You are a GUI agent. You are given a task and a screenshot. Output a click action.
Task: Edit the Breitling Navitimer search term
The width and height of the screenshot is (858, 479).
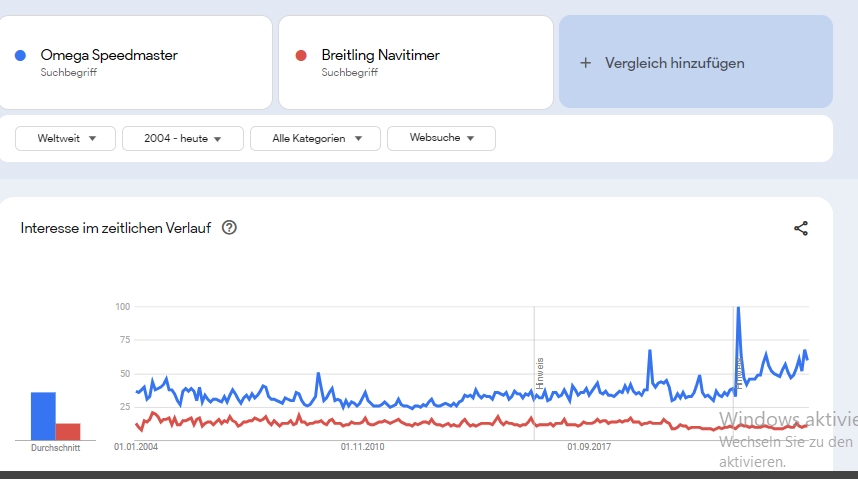point(380,56)
